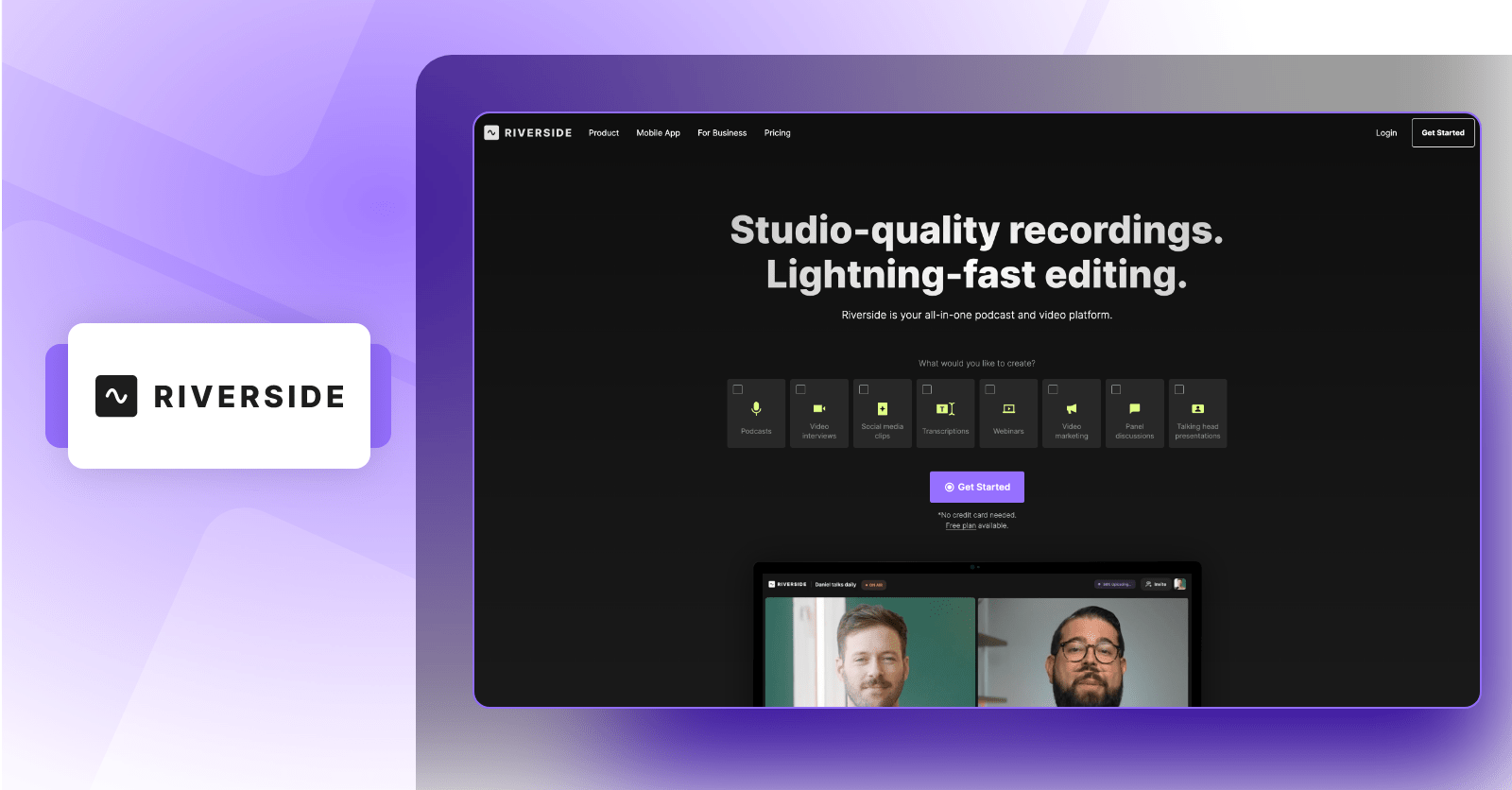The image size is (1512, 790).
Task: Navigate to the Pricing page
Action: [x=777, y=133]
